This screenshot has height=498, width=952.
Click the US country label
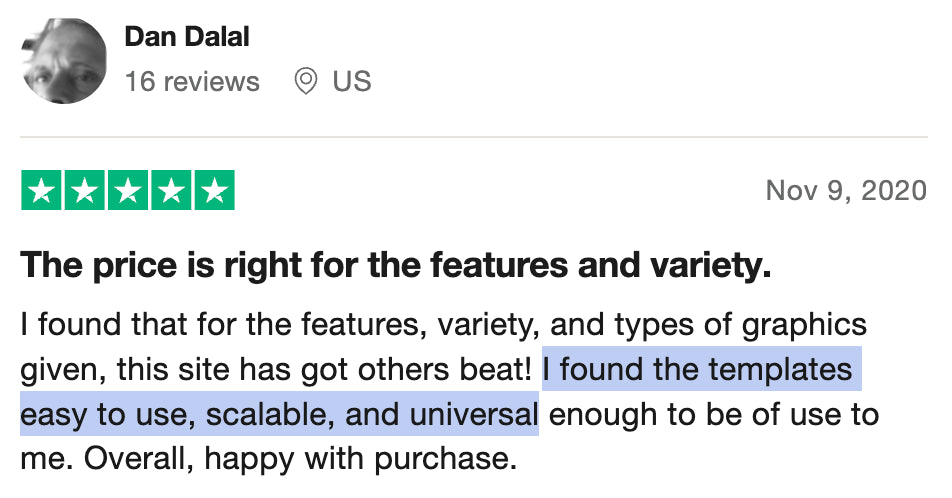click(352, 81)
